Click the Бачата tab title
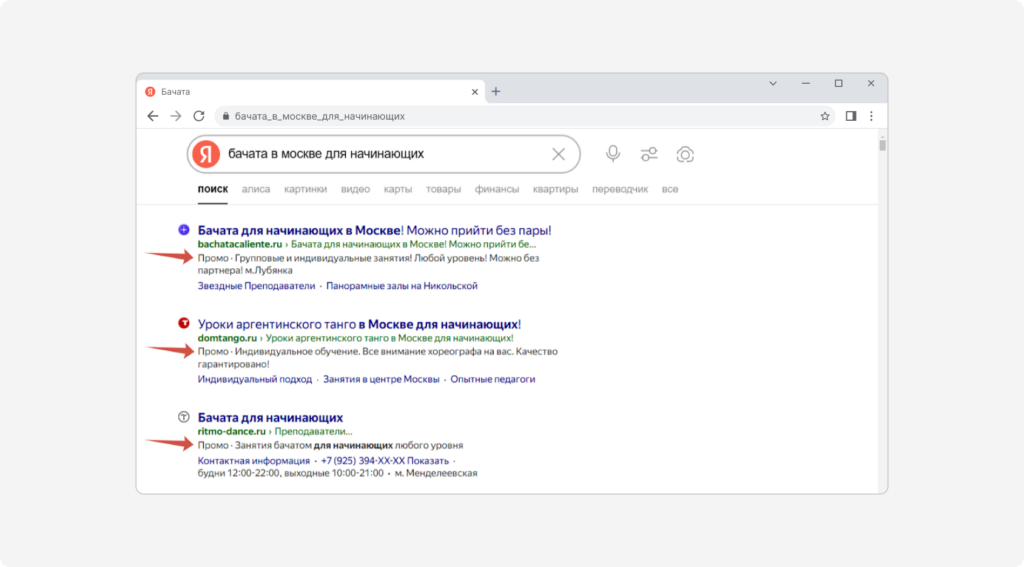The height and width of the screenshot is (567, 1024). click(176, 92)
